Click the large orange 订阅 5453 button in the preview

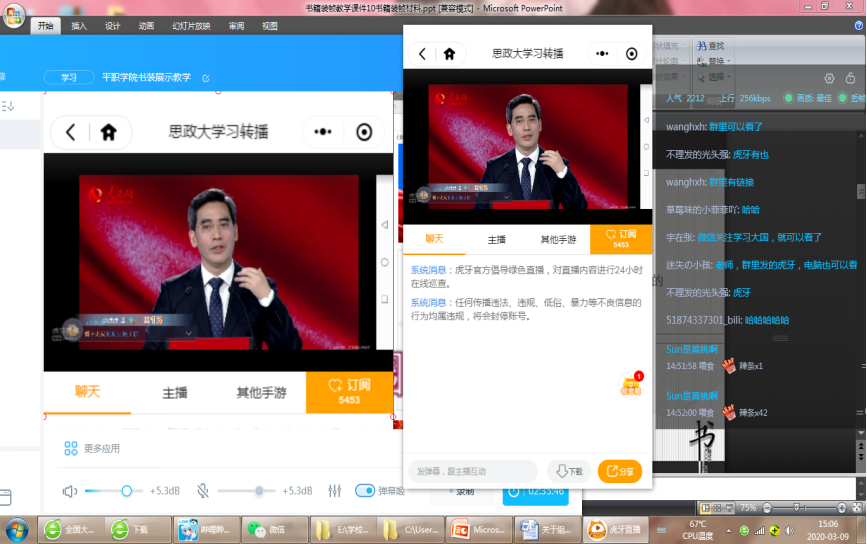(x=349, y=392)
